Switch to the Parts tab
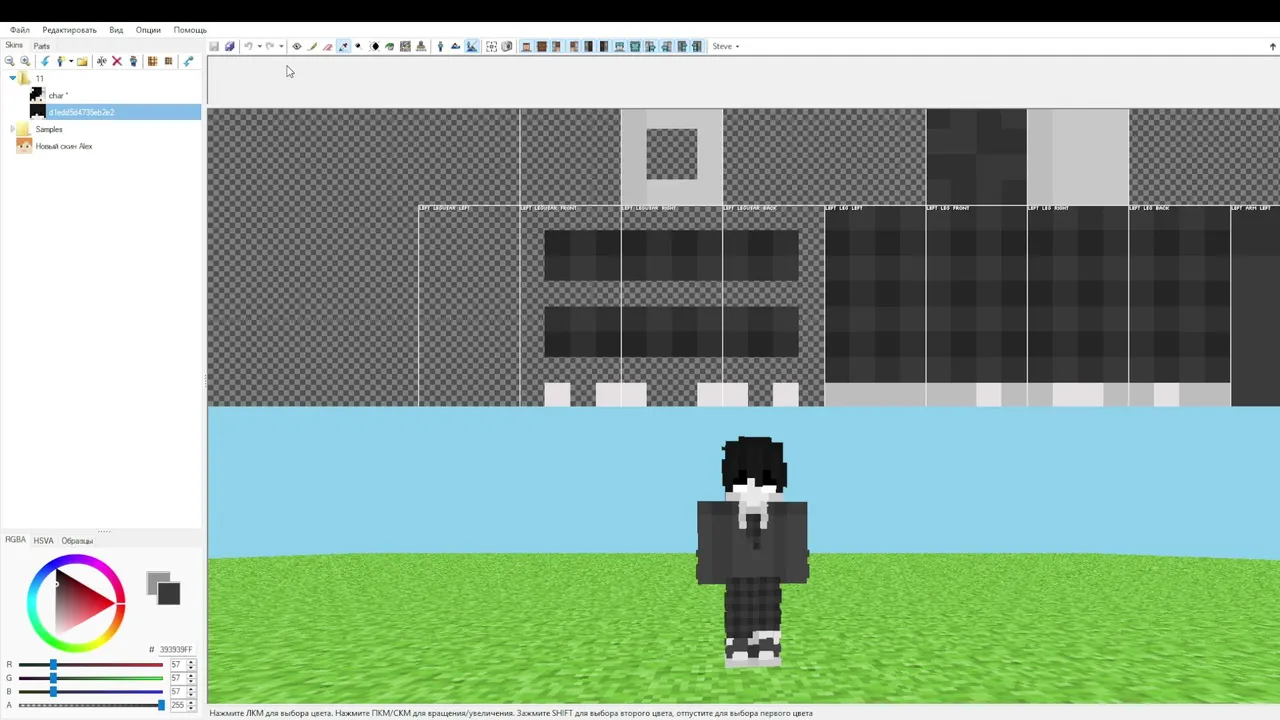This screenshot has width=1280, height=720. (42, 46)
